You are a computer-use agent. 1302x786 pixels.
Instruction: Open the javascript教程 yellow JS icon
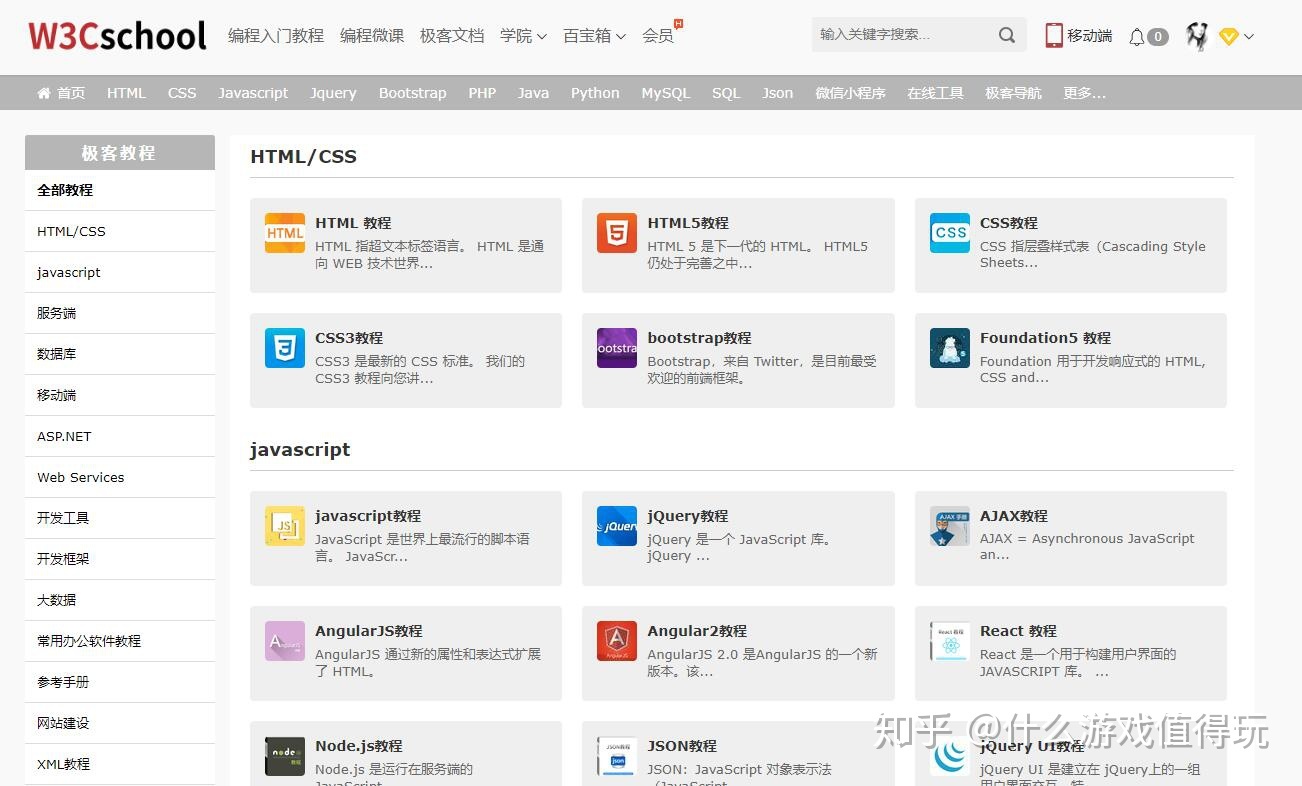[285, 526]
